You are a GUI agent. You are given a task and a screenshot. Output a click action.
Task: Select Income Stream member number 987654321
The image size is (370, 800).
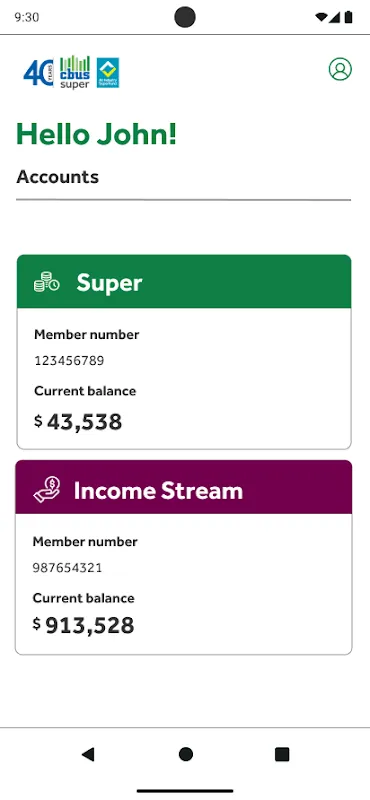[67, 567]
